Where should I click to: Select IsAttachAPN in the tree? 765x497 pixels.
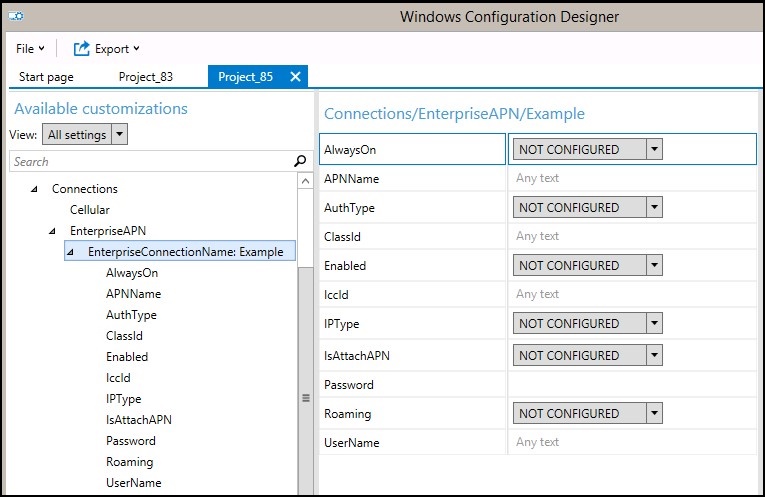click(139, 420)
